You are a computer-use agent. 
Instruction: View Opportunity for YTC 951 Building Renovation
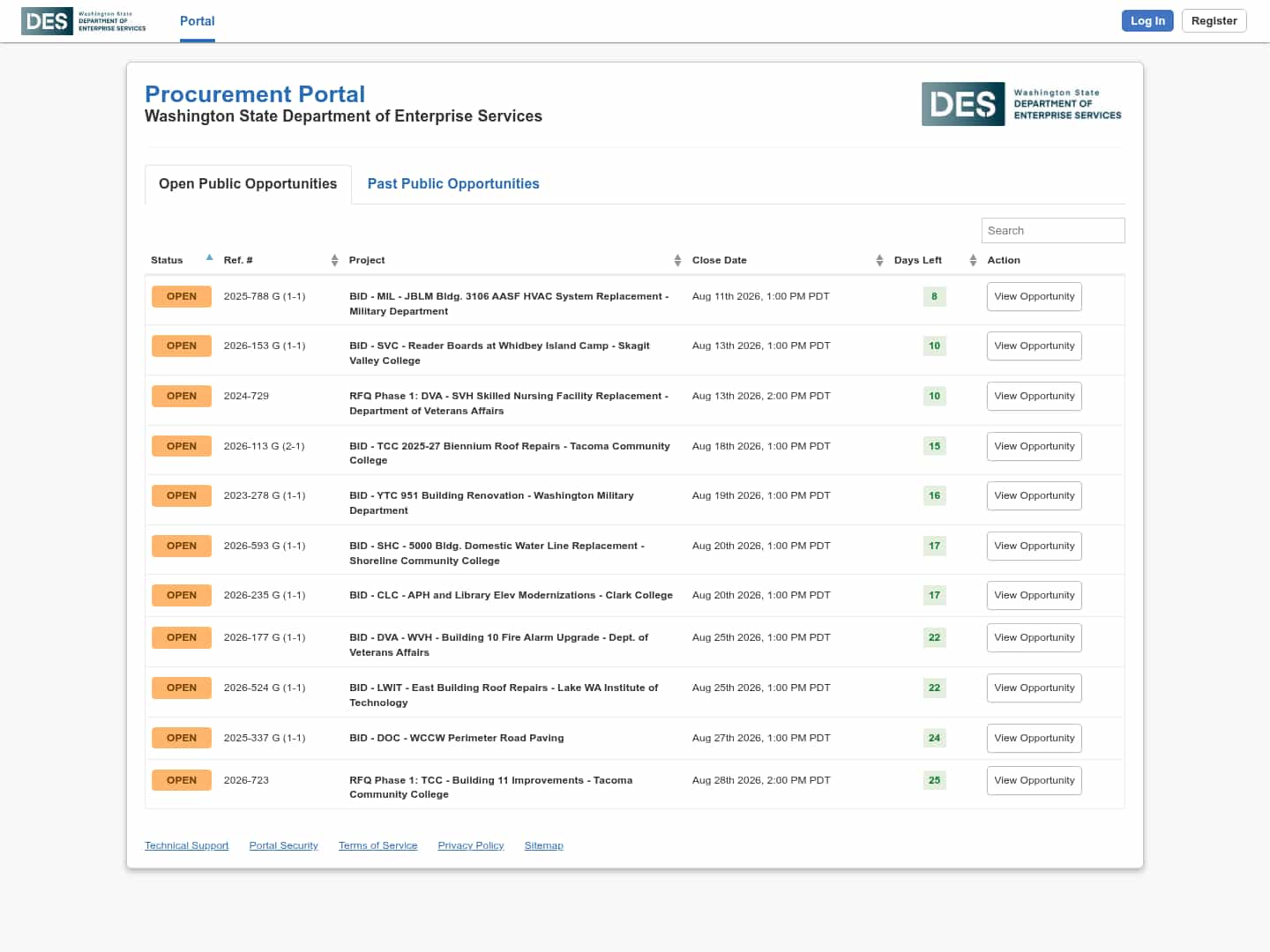1035,496
